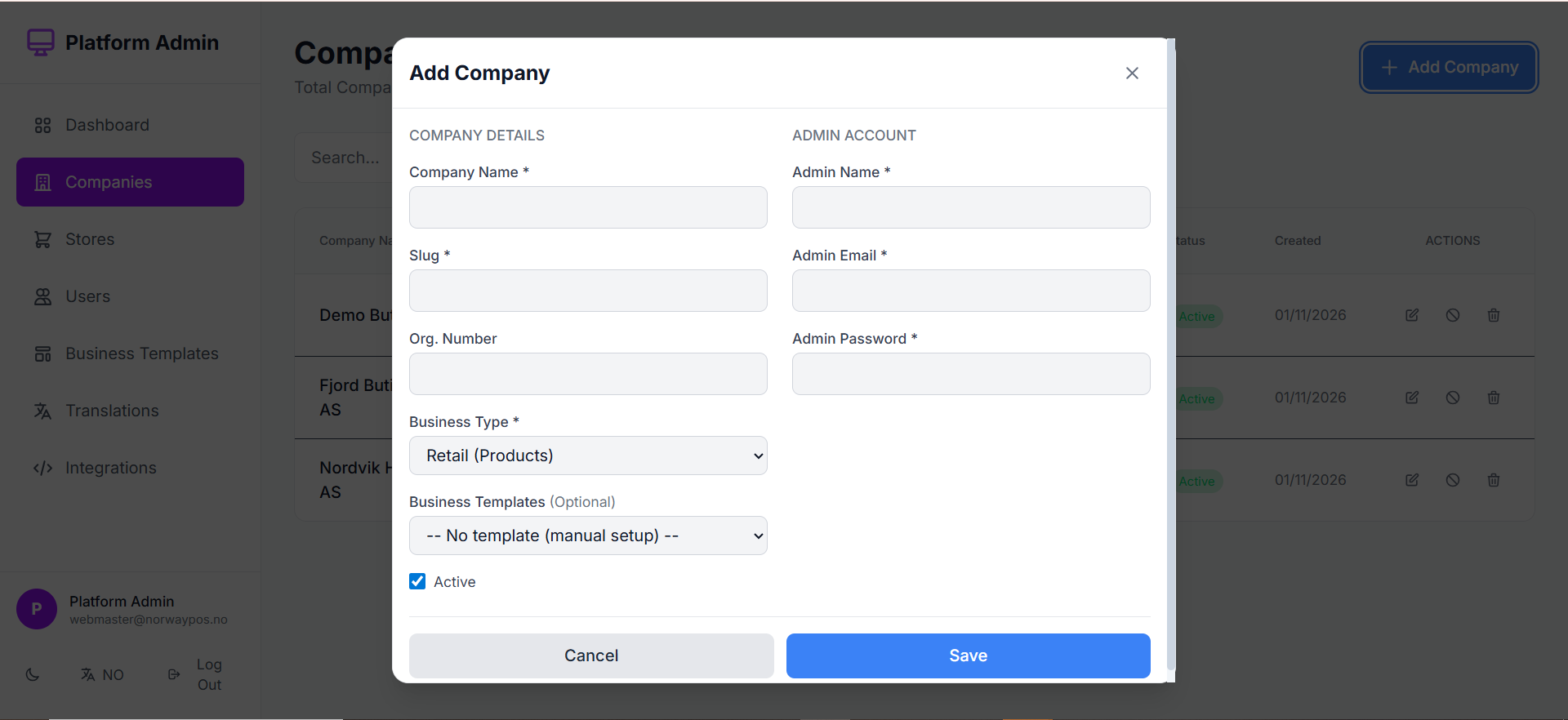Click the Company Name input field
This screenshot has width=1568, height=720.
click(x=588, y=207)
